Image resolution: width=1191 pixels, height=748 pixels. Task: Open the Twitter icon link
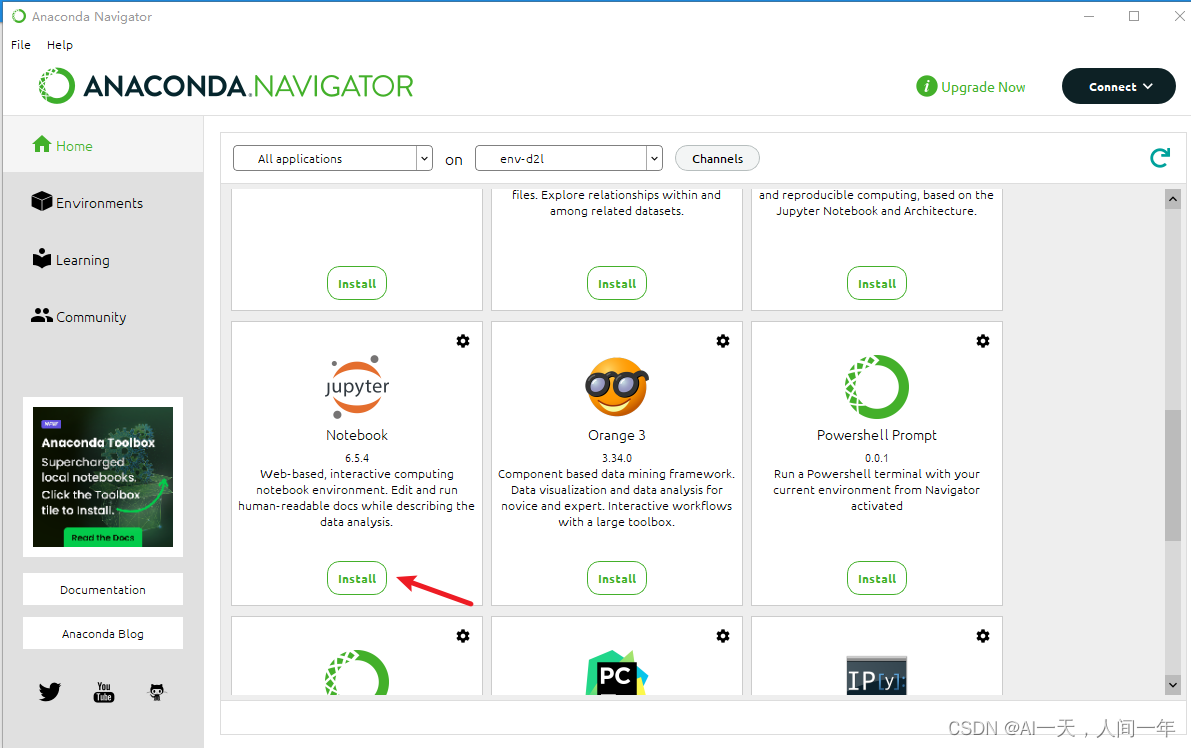(50, 692)
